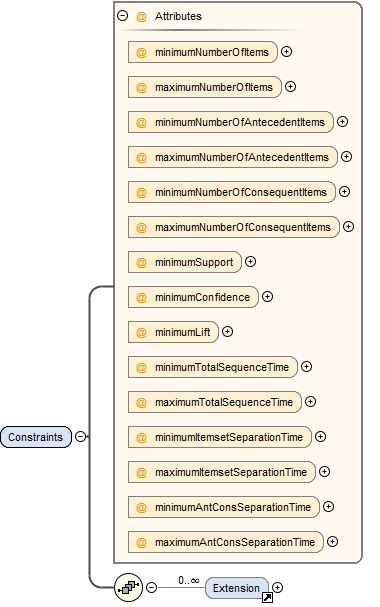Select the minimumTotalSequenceTime attribute box

pos(213,367)
